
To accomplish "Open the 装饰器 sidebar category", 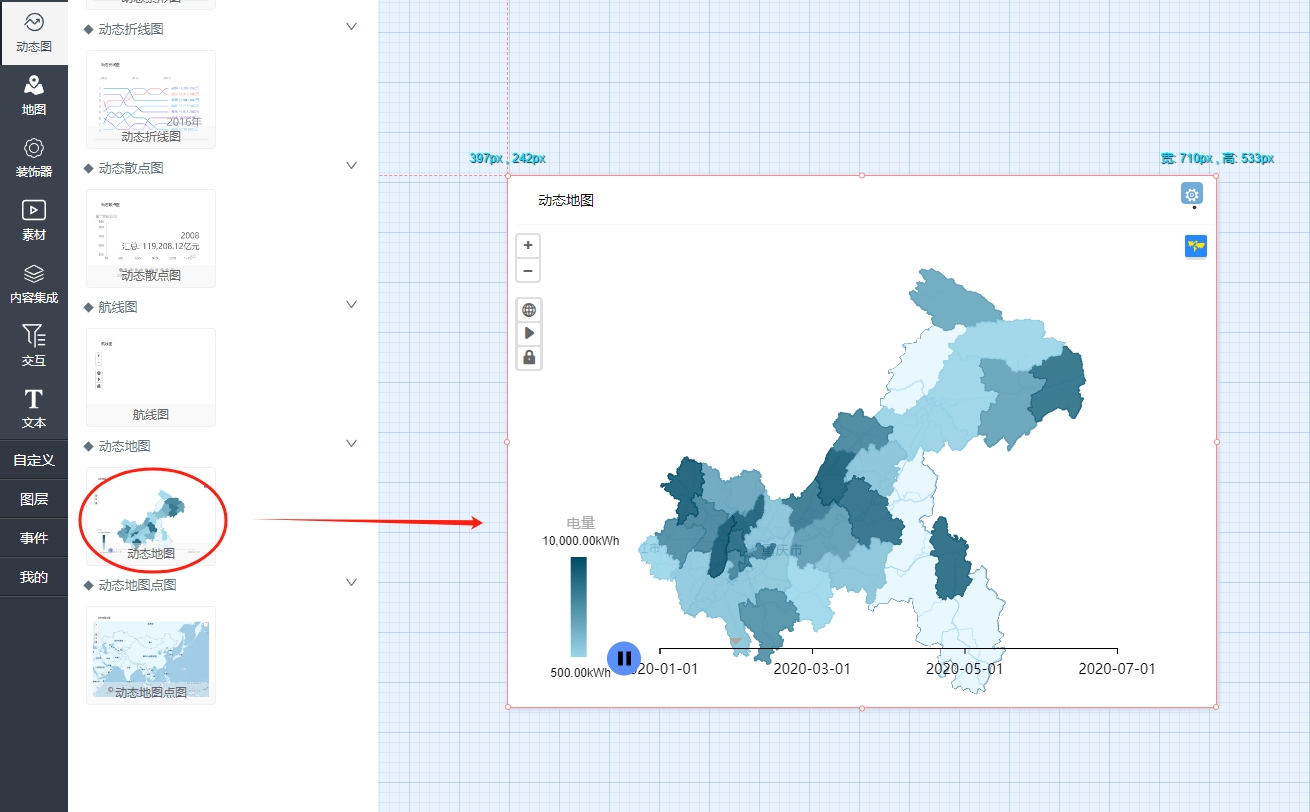I will point(34,158).
